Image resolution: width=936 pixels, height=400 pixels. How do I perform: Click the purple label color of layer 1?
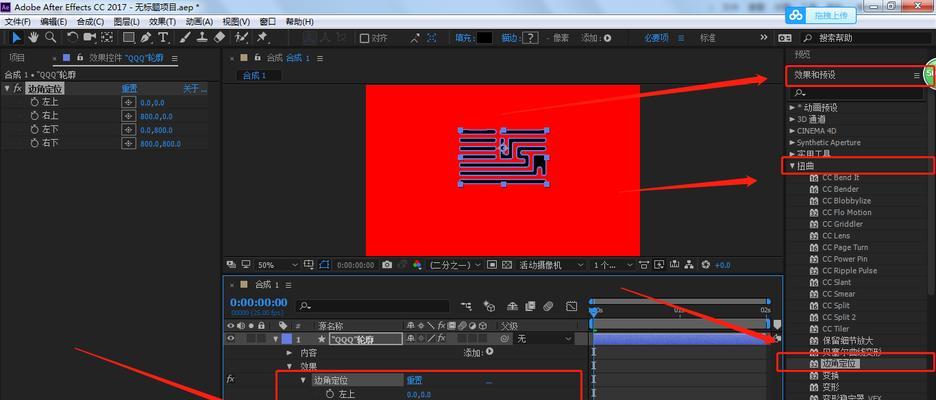(287, 339)
